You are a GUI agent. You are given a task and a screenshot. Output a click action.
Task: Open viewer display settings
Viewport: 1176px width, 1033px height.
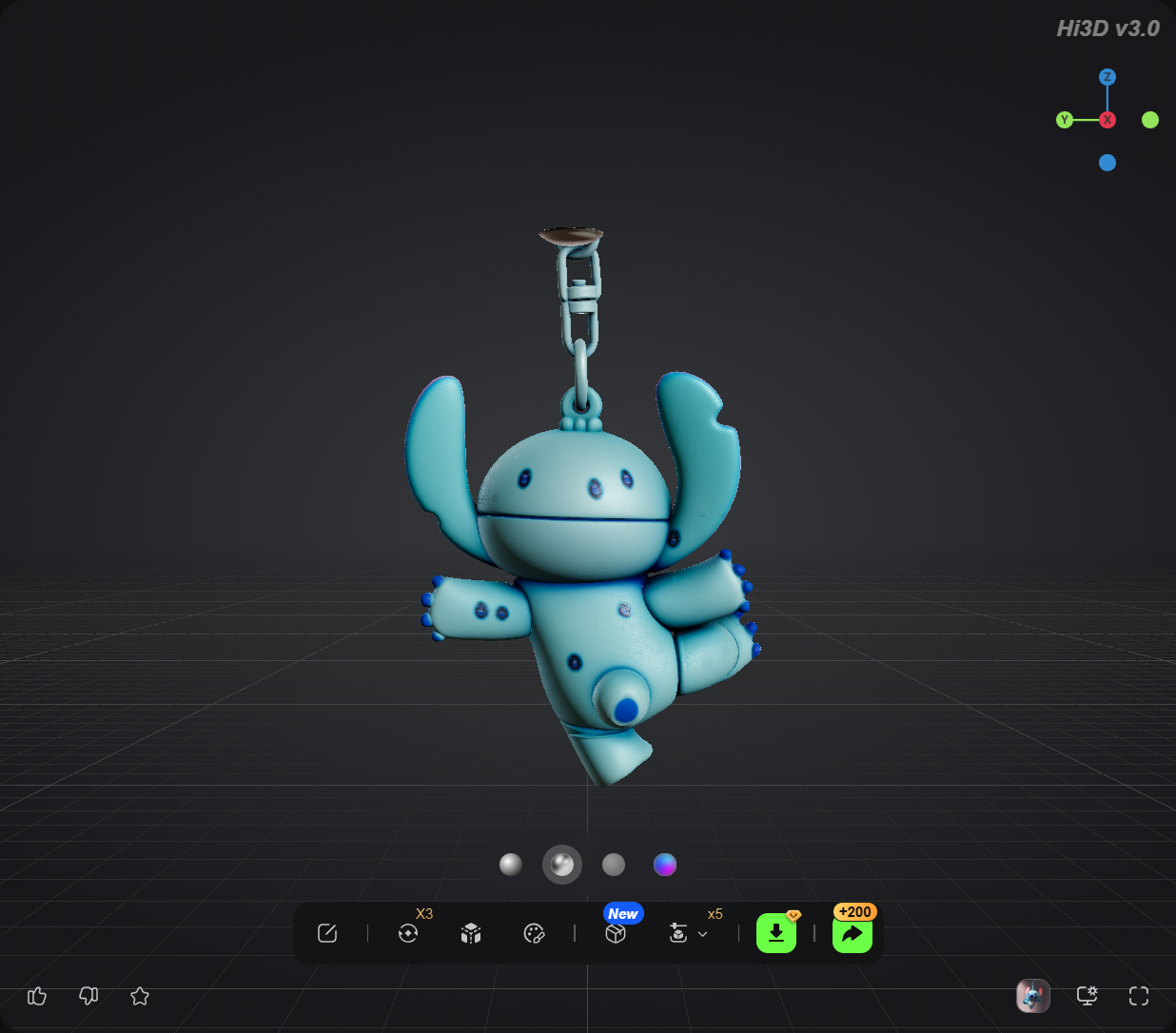(1087, 996)
